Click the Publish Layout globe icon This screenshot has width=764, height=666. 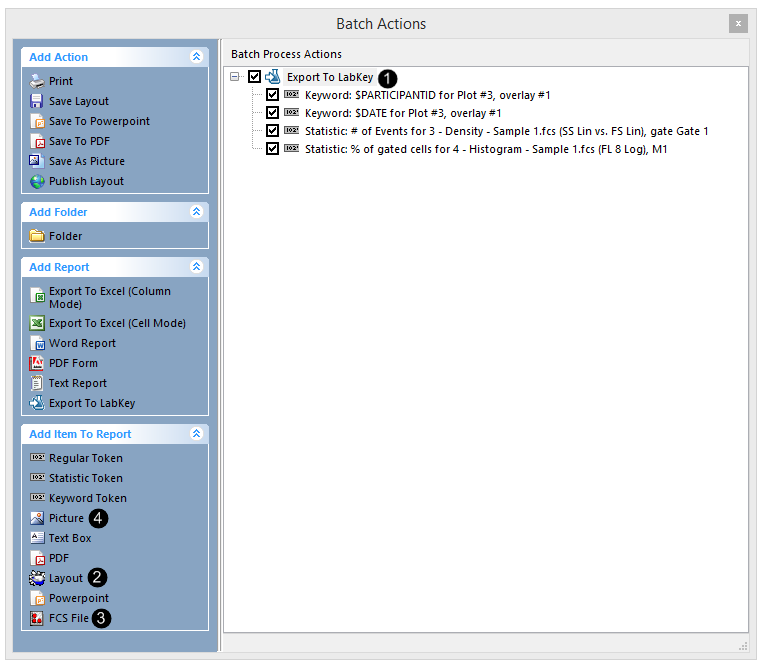click(x=37, y=181)
